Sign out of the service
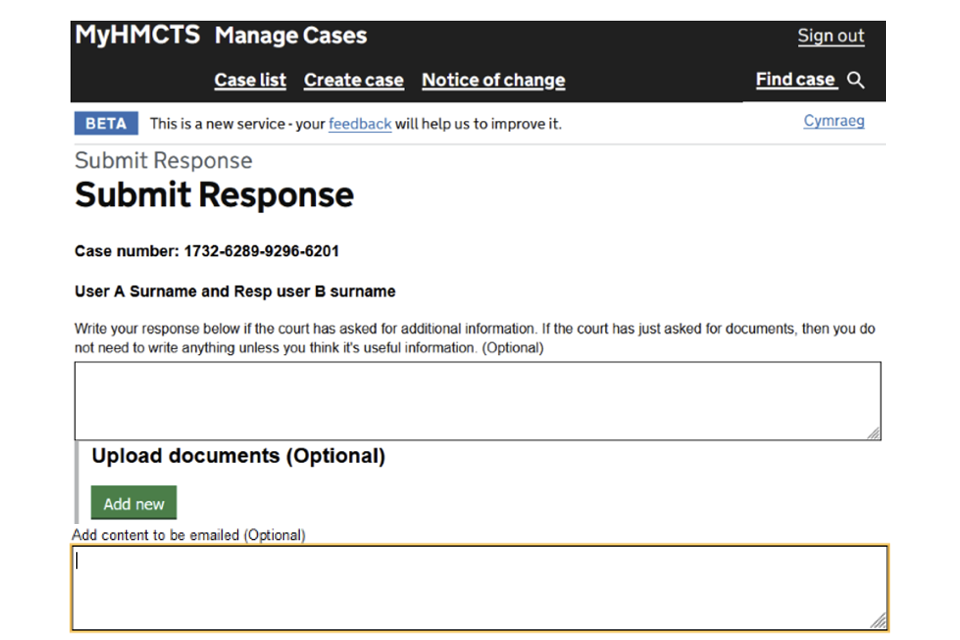Screen dimensions: 960x640 pyautogui.click(x=830, y=36)
